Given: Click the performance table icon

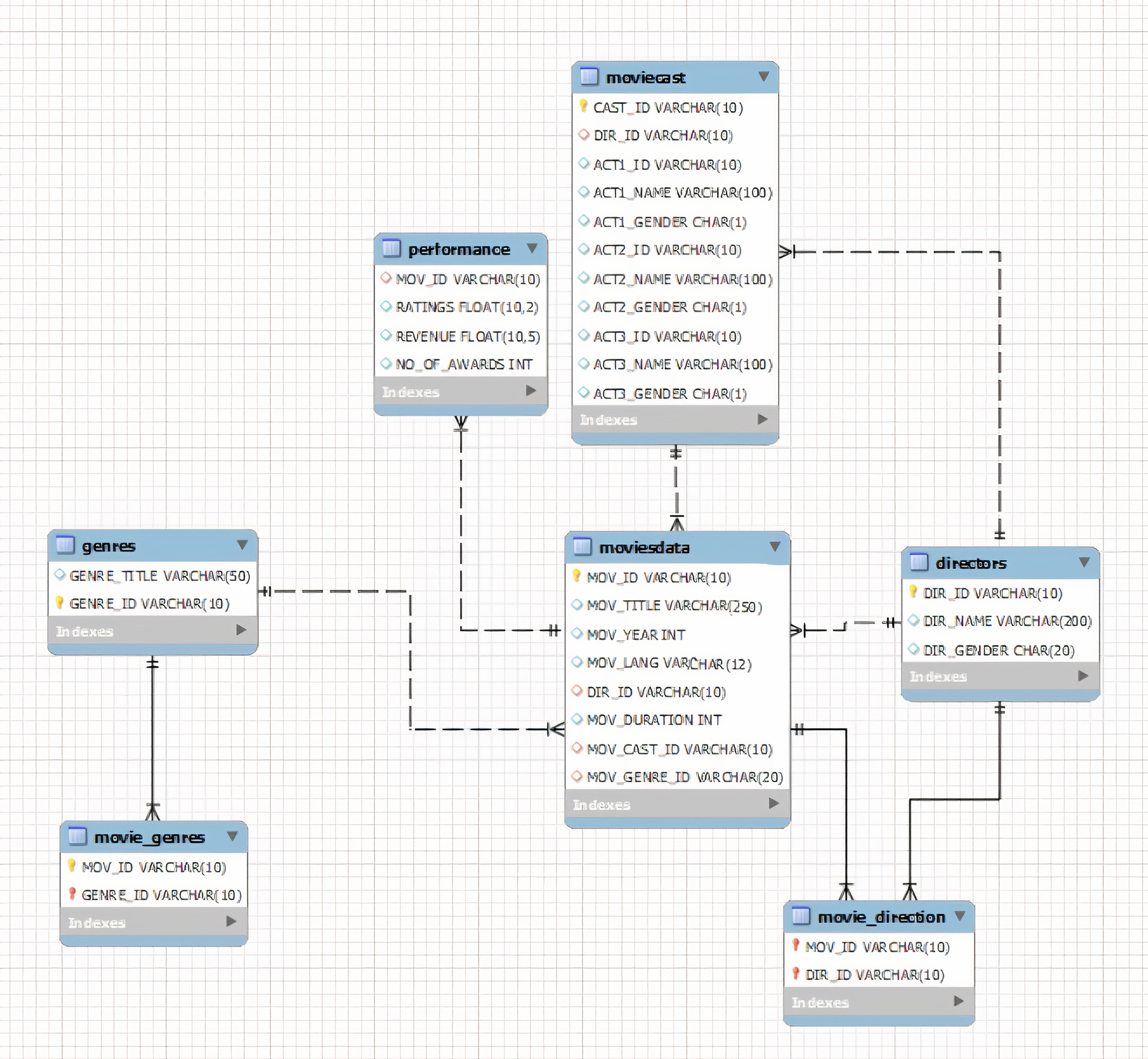Looking at the screenshot, I should (391, 248).
